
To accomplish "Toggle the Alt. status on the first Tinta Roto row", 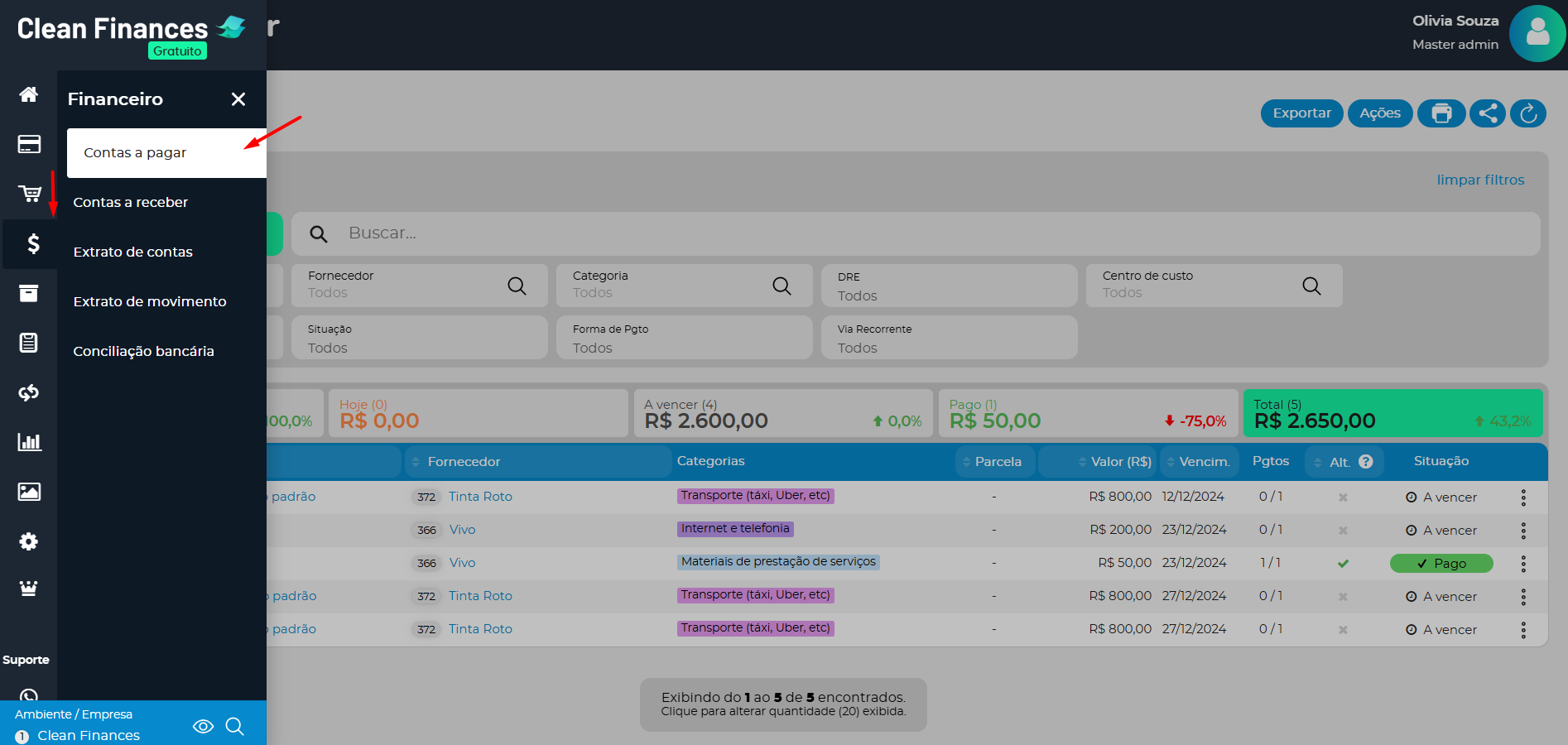I will pyautogui.click(x=1343, y=497).
